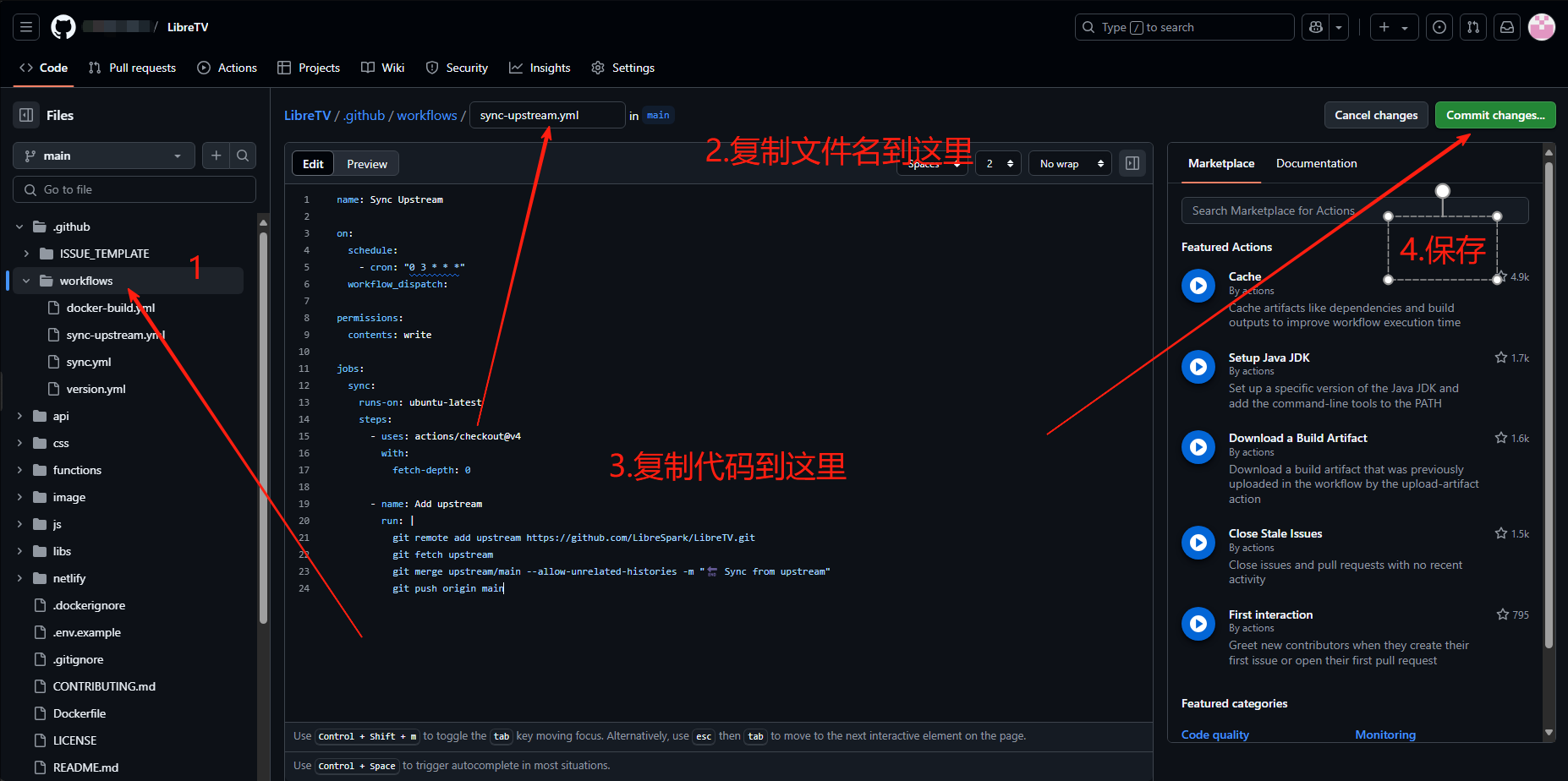The height and width of the screenshot is (781, 1568).
Task: Switch to Documentation tab
Action: click(x=1317, y=163)
